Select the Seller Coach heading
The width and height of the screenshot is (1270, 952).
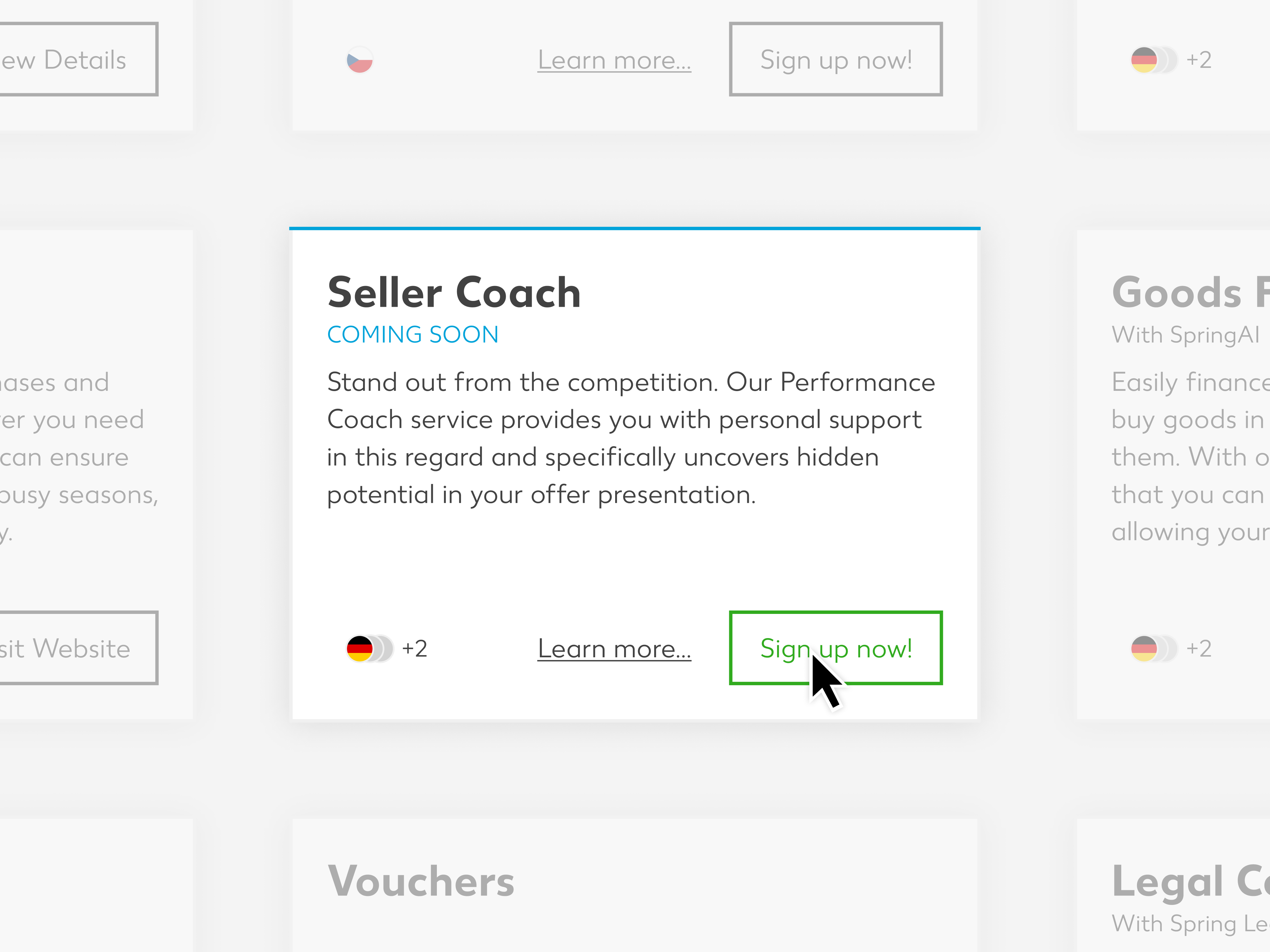pos(454,293)
